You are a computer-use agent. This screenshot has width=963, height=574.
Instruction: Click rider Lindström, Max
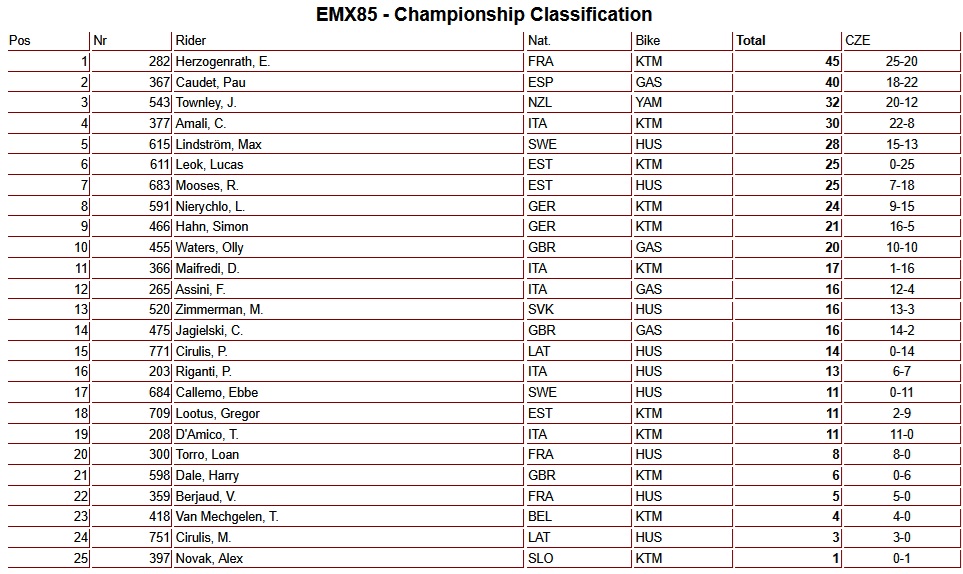click(218, 144)
